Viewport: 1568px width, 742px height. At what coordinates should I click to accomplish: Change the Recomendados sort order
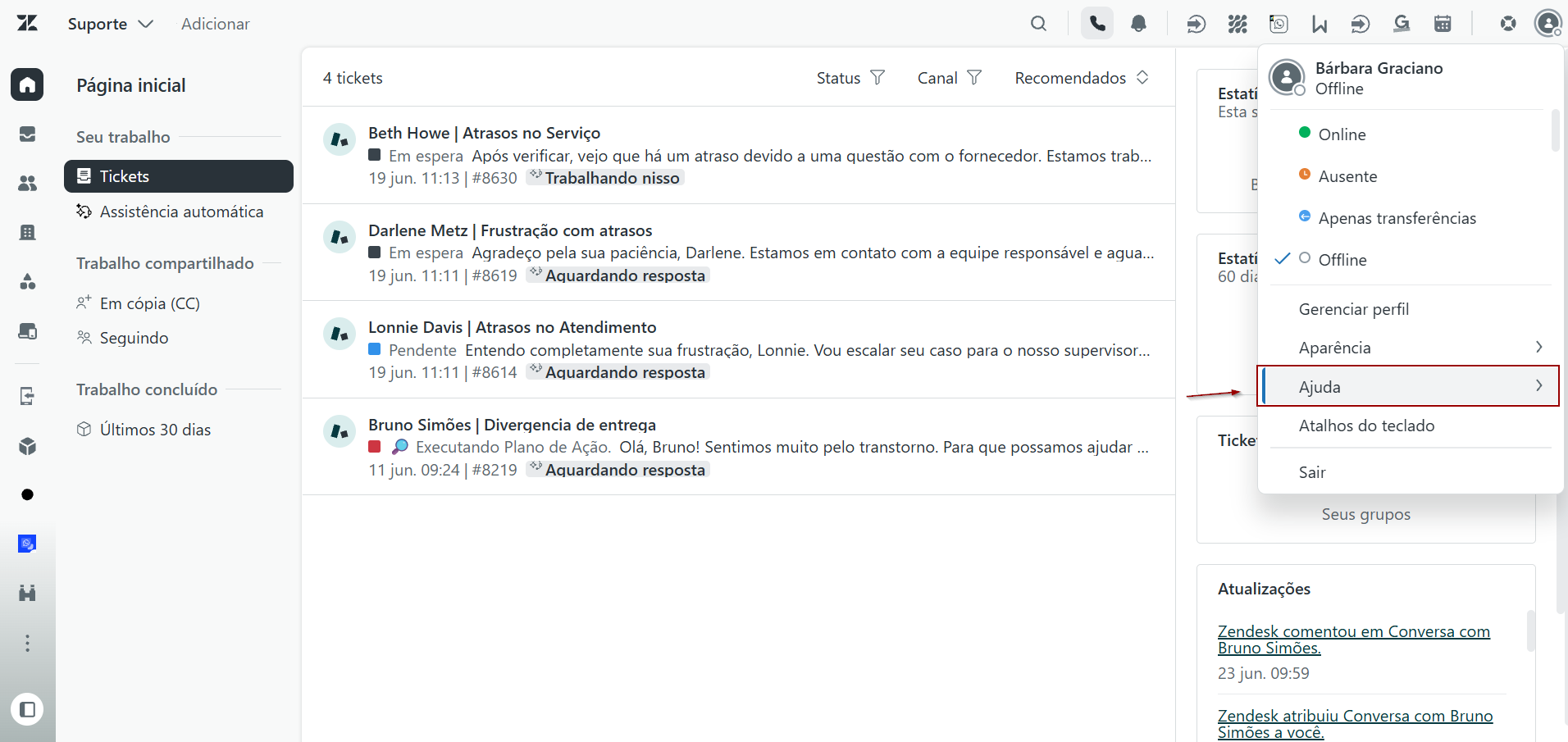(1082, 78)
